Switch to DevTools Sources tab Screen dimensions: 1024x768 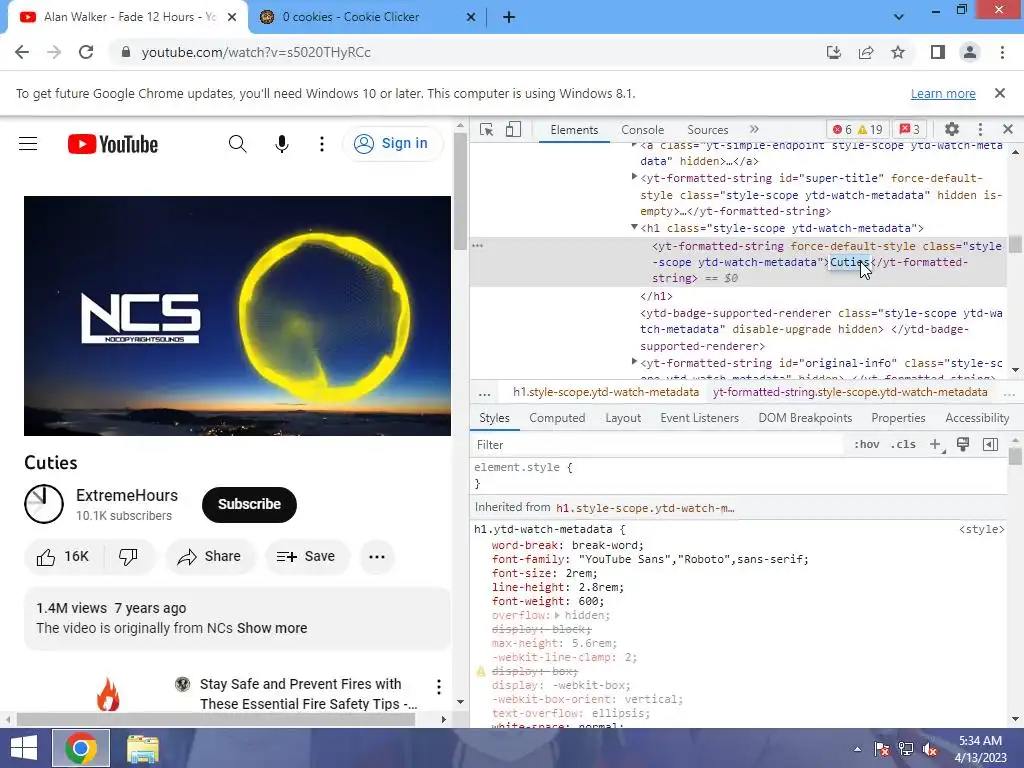coord(707,130)
